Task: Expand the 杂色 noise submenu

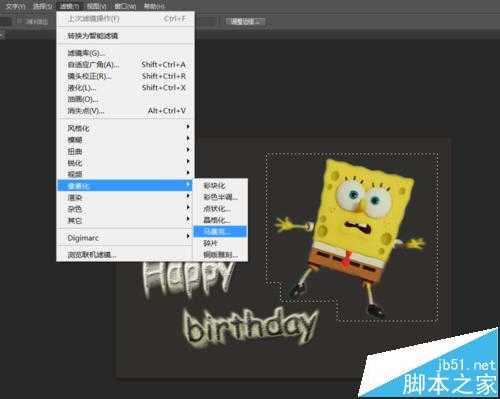Action: click(125, 209)
